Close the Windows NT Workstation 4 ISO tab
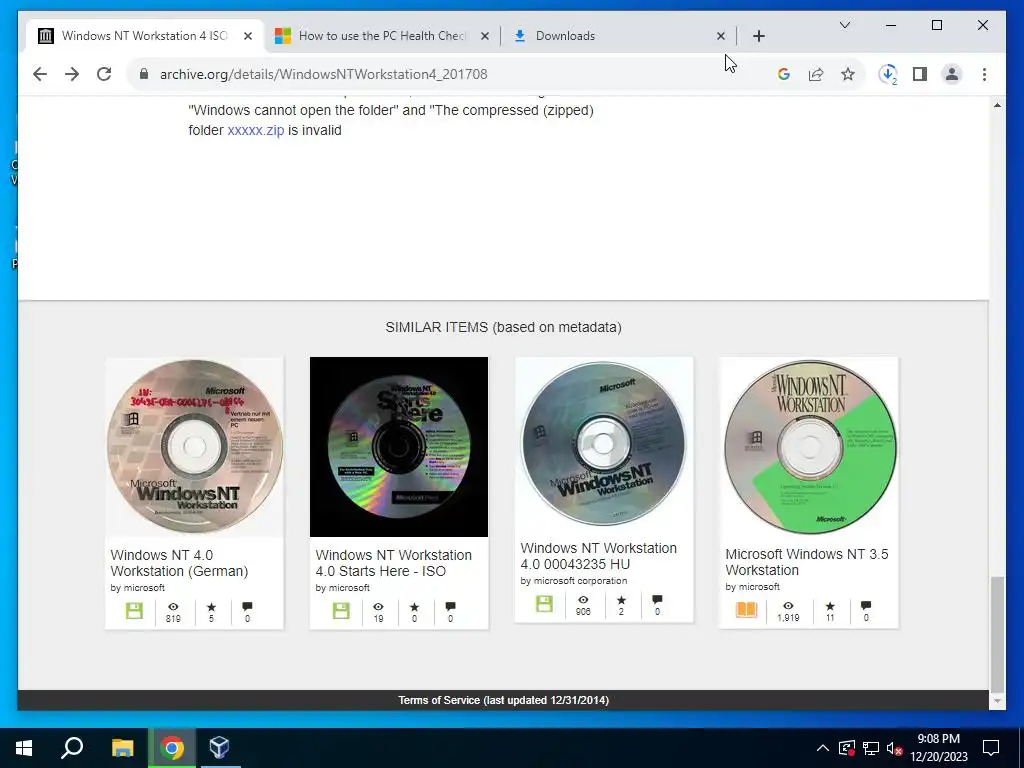Viewport: 1024px width, 768px height. click(248, 36)
